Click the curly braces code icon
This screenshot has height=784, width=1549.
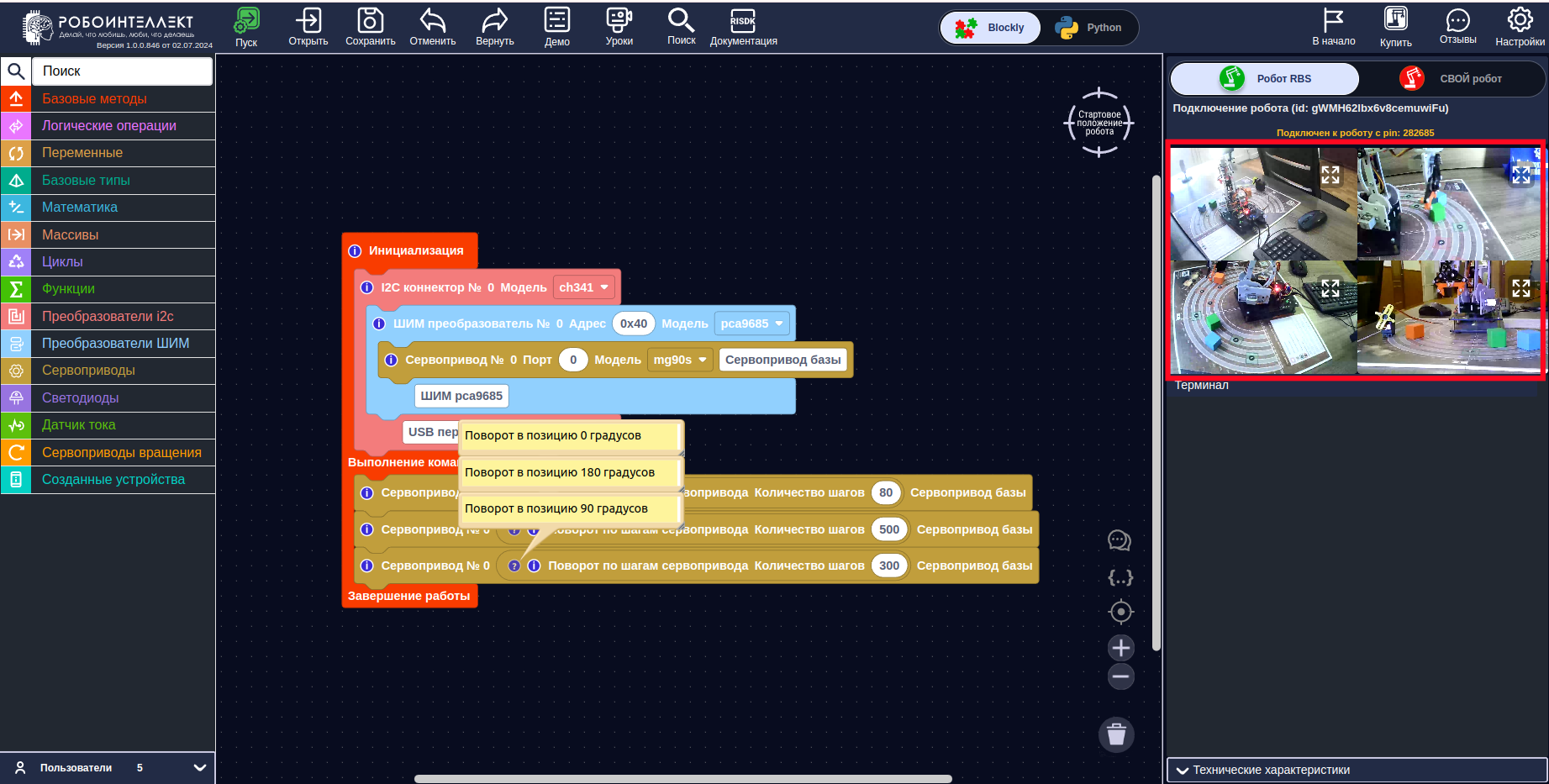pyautogui.click(x=1120, y=577)
